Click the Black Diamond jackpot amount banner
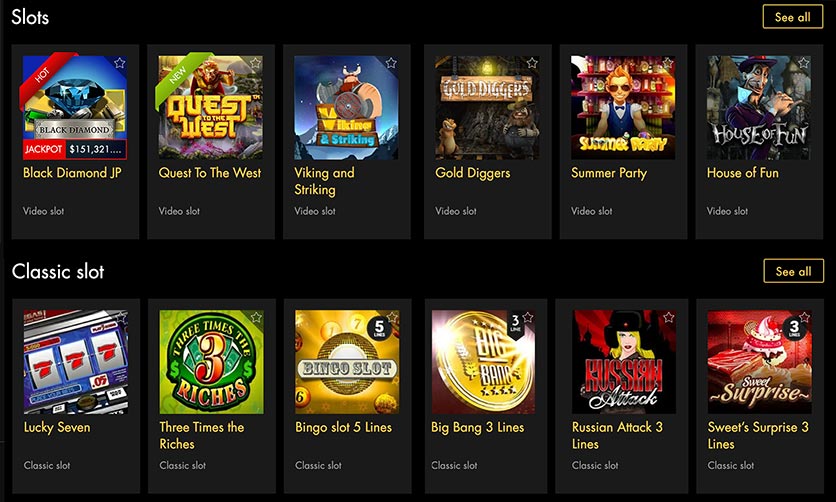This screenshot has height=502, width=836. click(x=75, y=149)
